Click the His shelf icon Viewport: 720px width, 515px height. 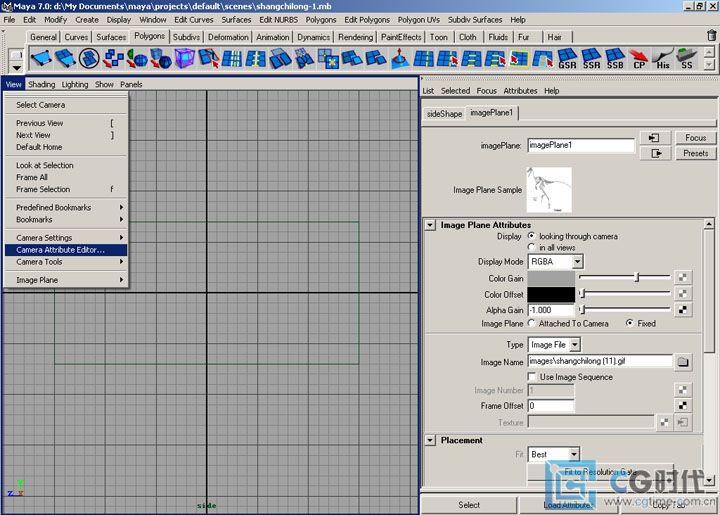click(x=663, y=59)
